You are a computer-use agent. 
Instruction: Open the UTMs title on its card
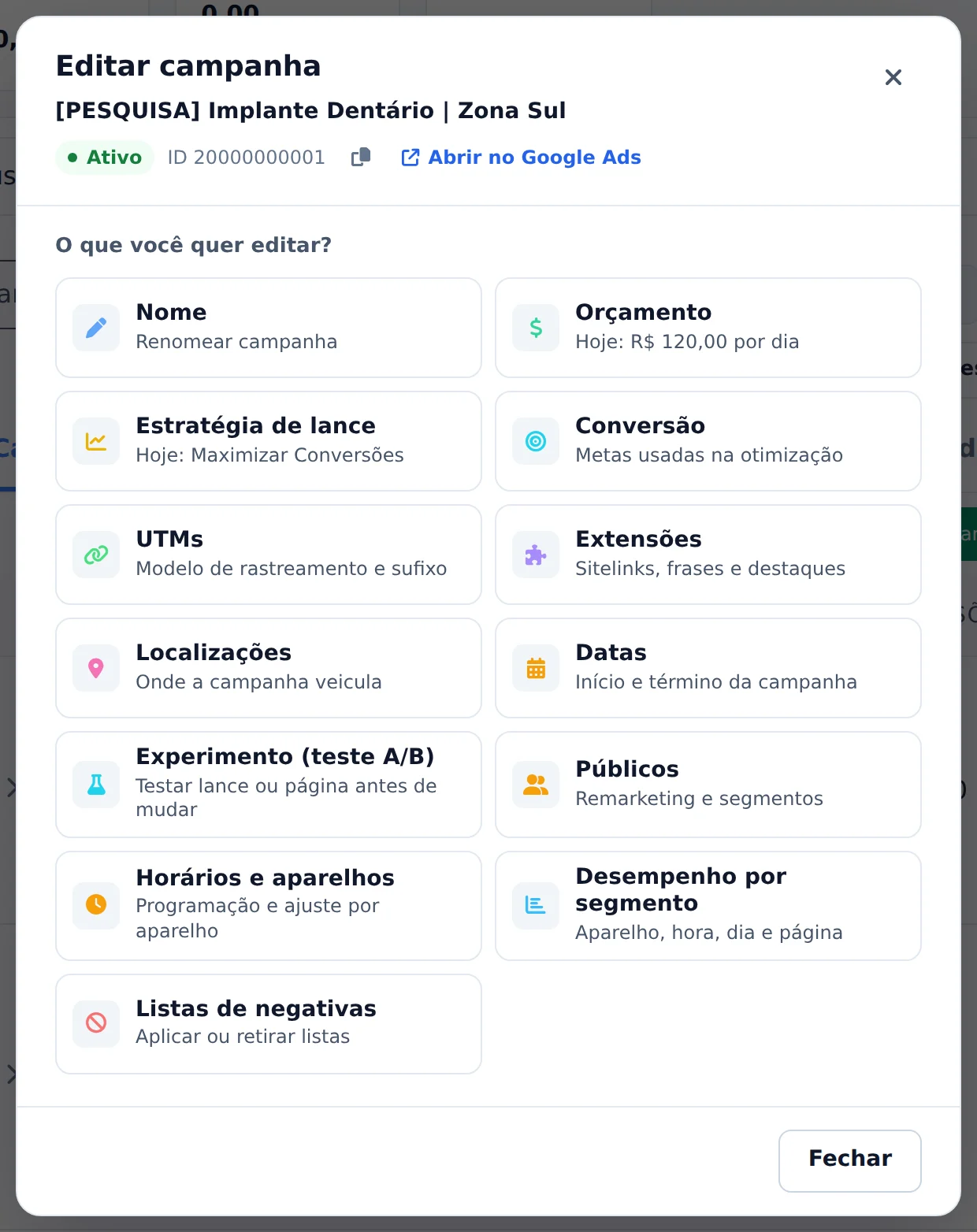pyautogui.click(x=169, y=539)
